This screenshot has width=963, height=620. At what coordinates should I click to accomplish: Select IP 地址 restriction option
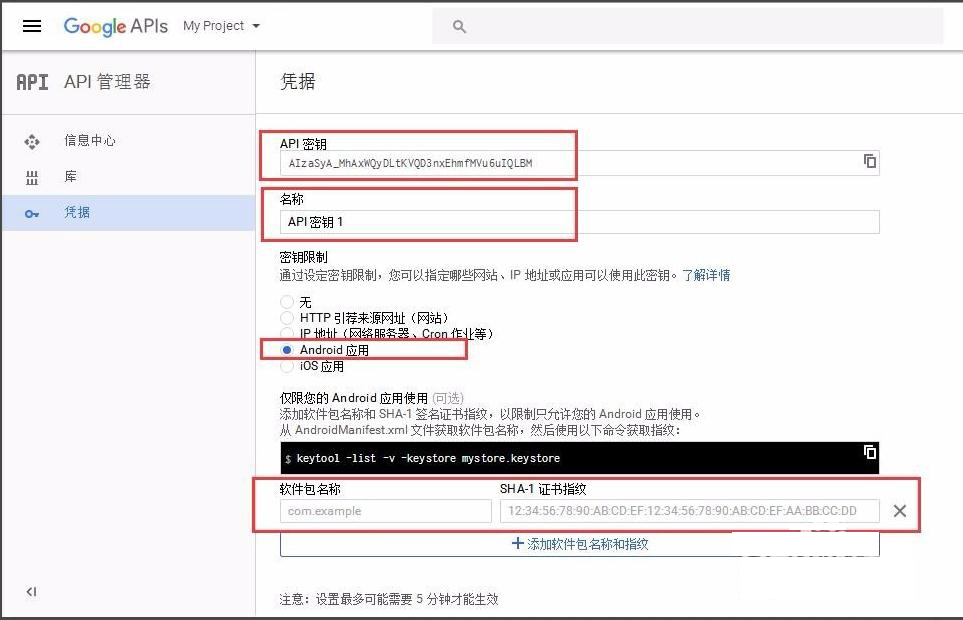pos(287,333)
